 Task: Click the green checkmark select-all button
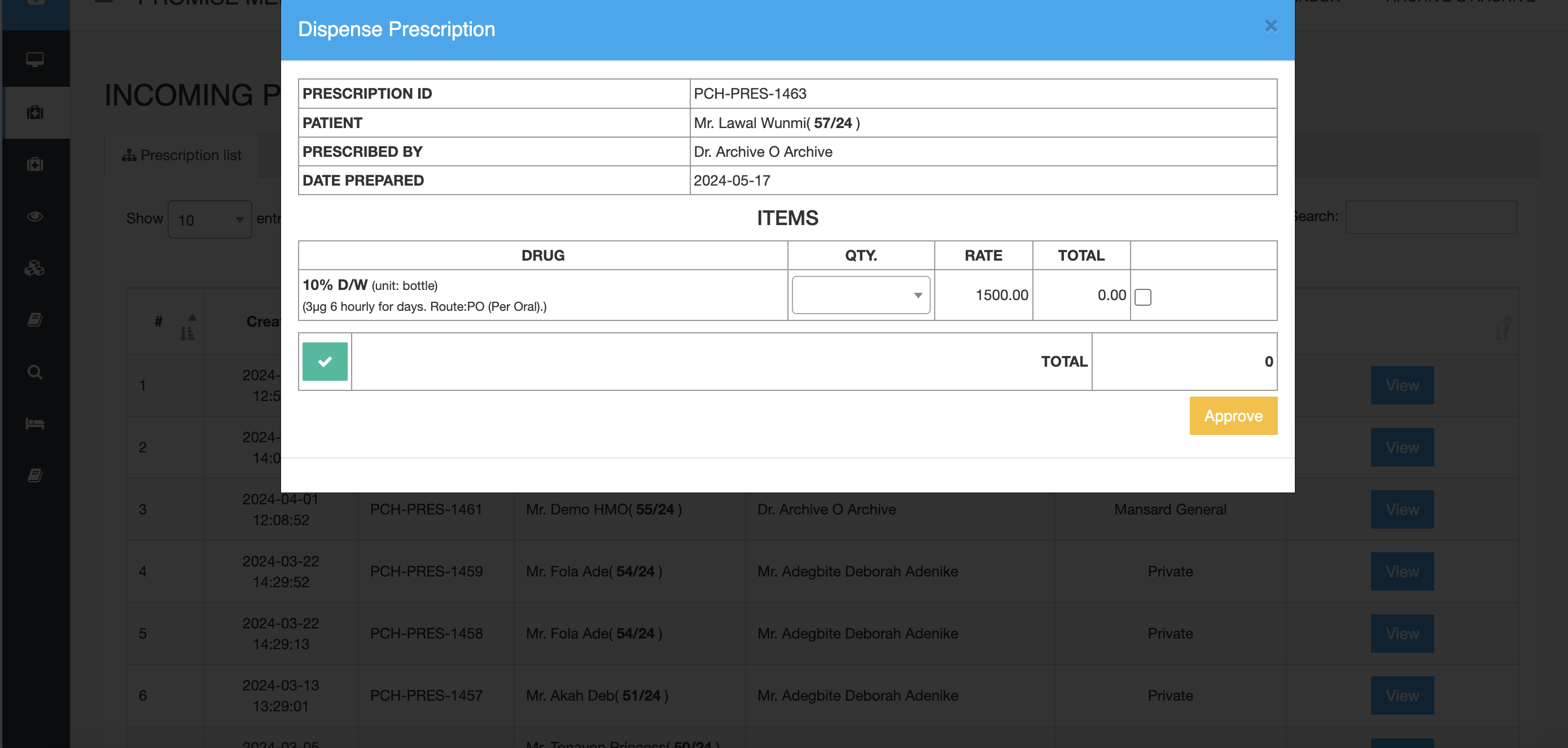coord(325,361)
